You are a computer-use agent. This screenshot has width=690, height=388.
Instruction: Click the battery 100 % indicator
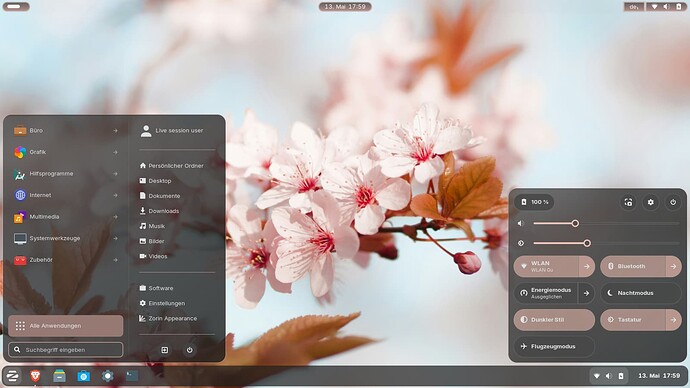point(535,202)
